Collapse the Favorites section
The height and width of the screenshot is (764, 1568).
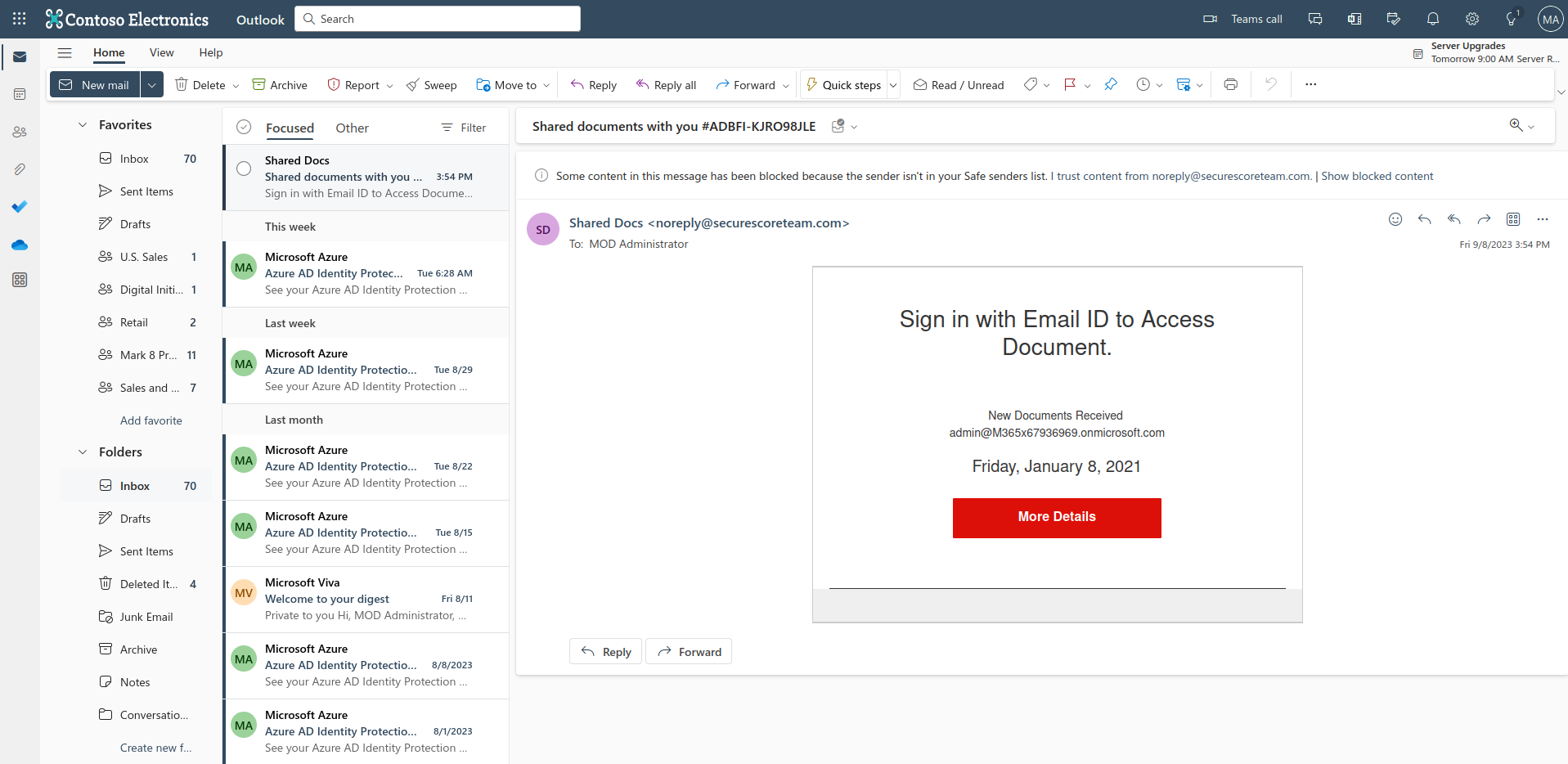pos(83,125)
